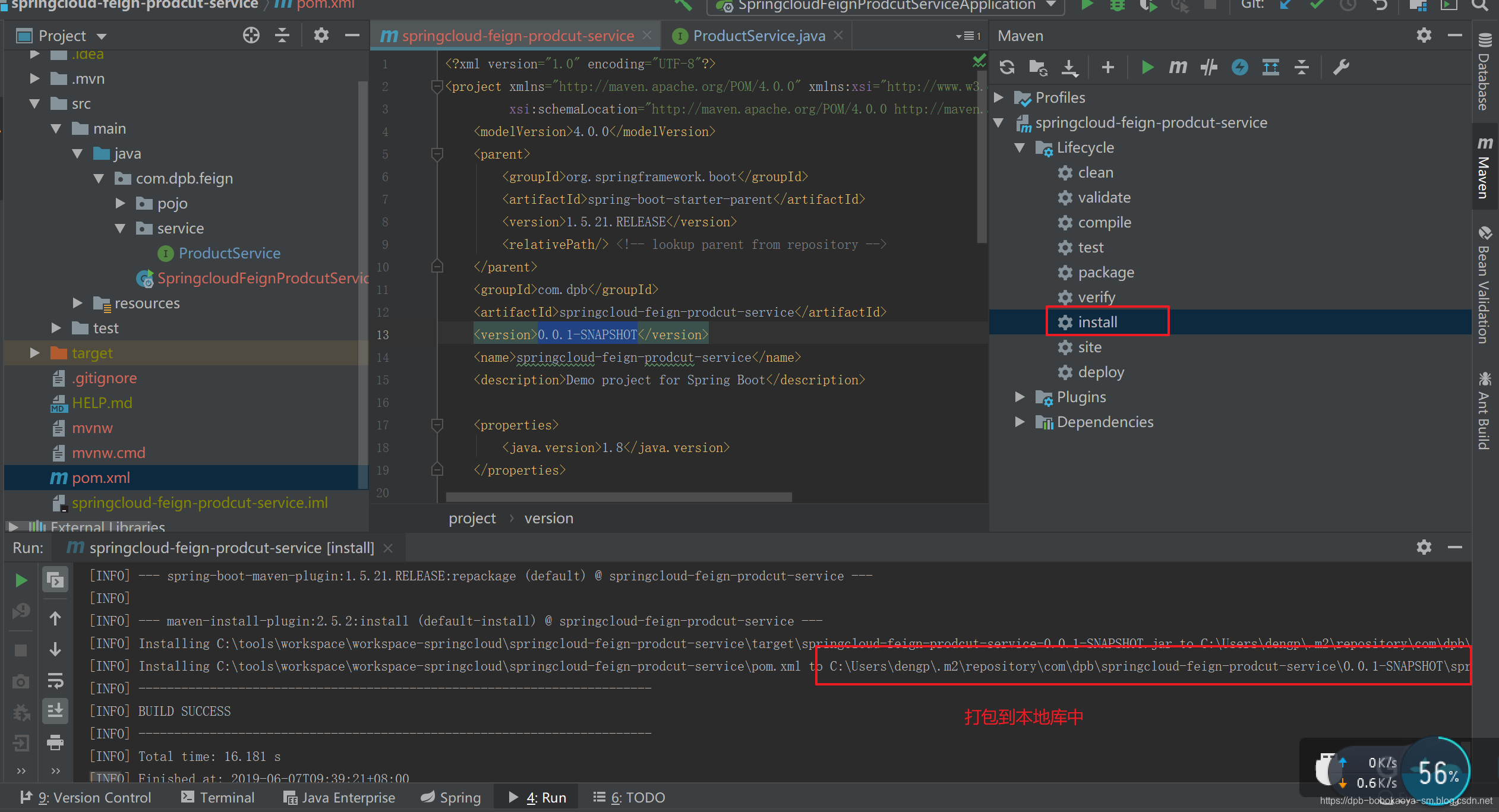Expand the Profiles node in Maven

(999, 97)
